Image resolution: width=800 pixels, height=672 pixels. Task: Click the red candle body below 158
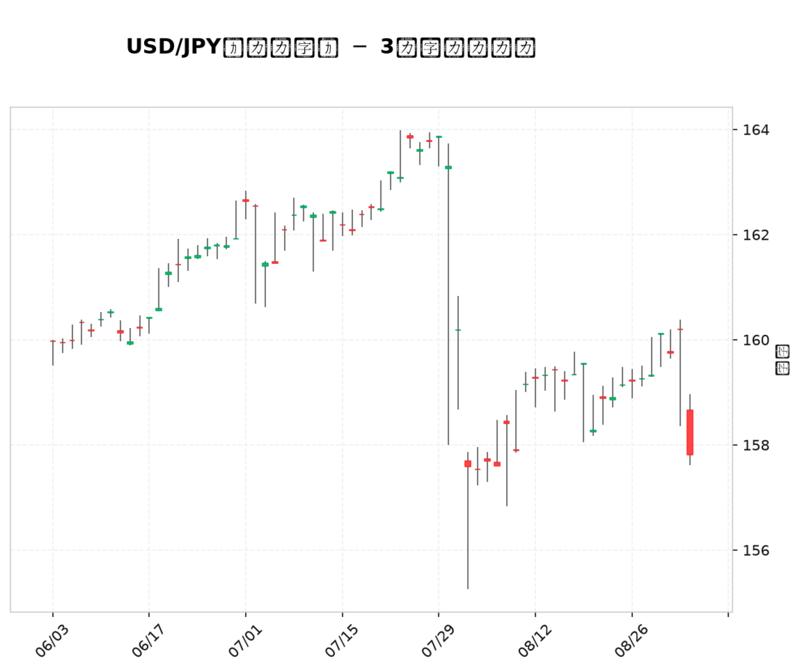click(468, 464)
